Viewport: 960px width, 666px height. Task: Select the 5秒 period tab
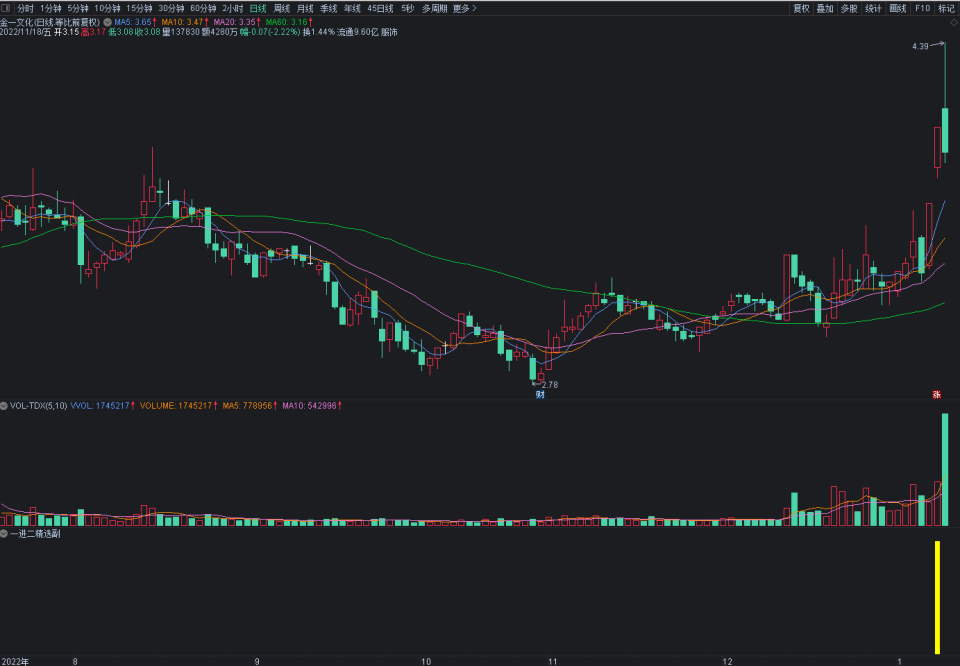point(408,9)
